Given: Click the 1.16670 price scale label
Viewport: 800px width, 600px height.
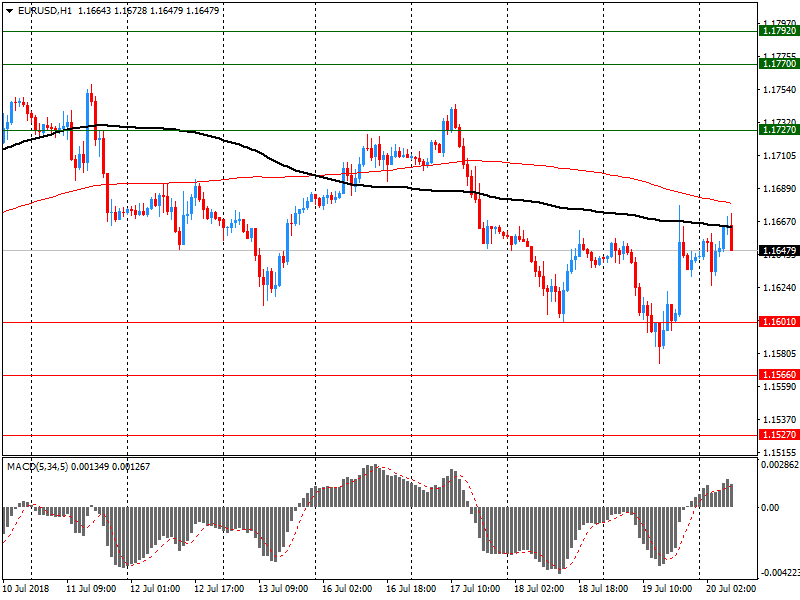Looking at the screenshot, I should coord(779,221).
